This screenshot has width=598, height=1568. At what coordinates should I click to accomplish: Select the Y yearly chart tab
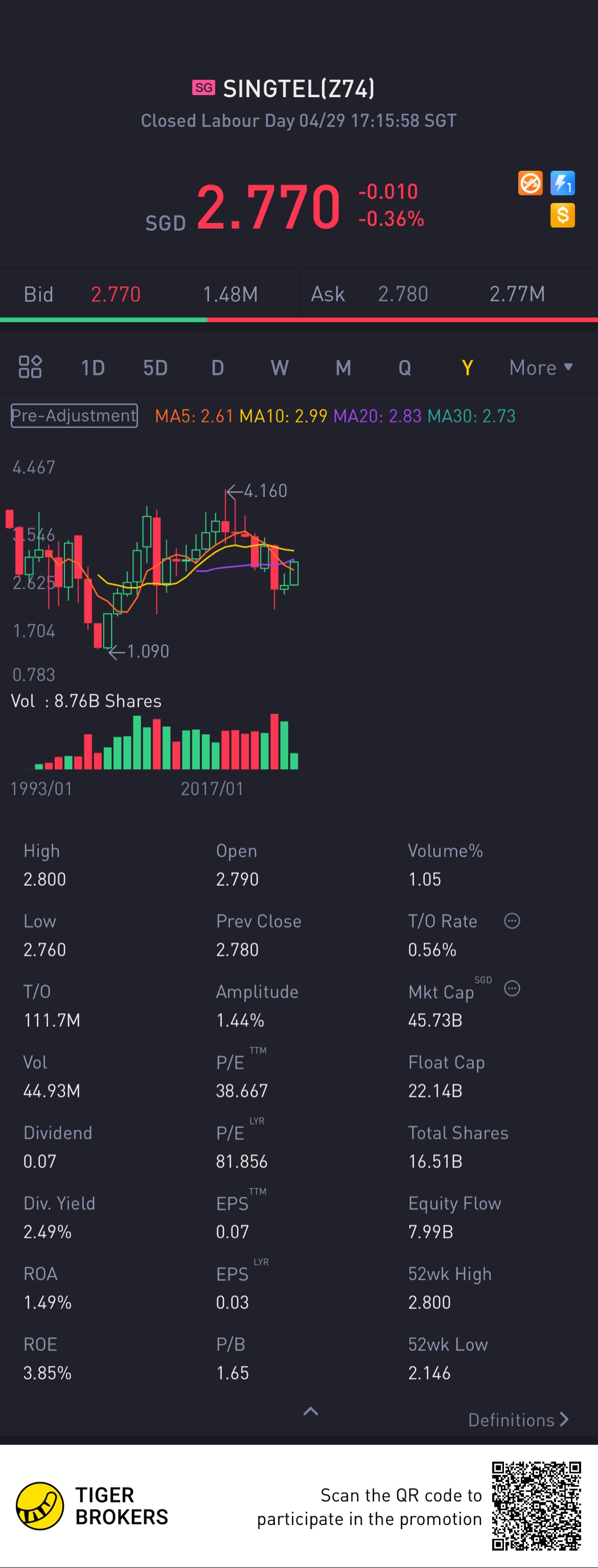coord(467,367)
